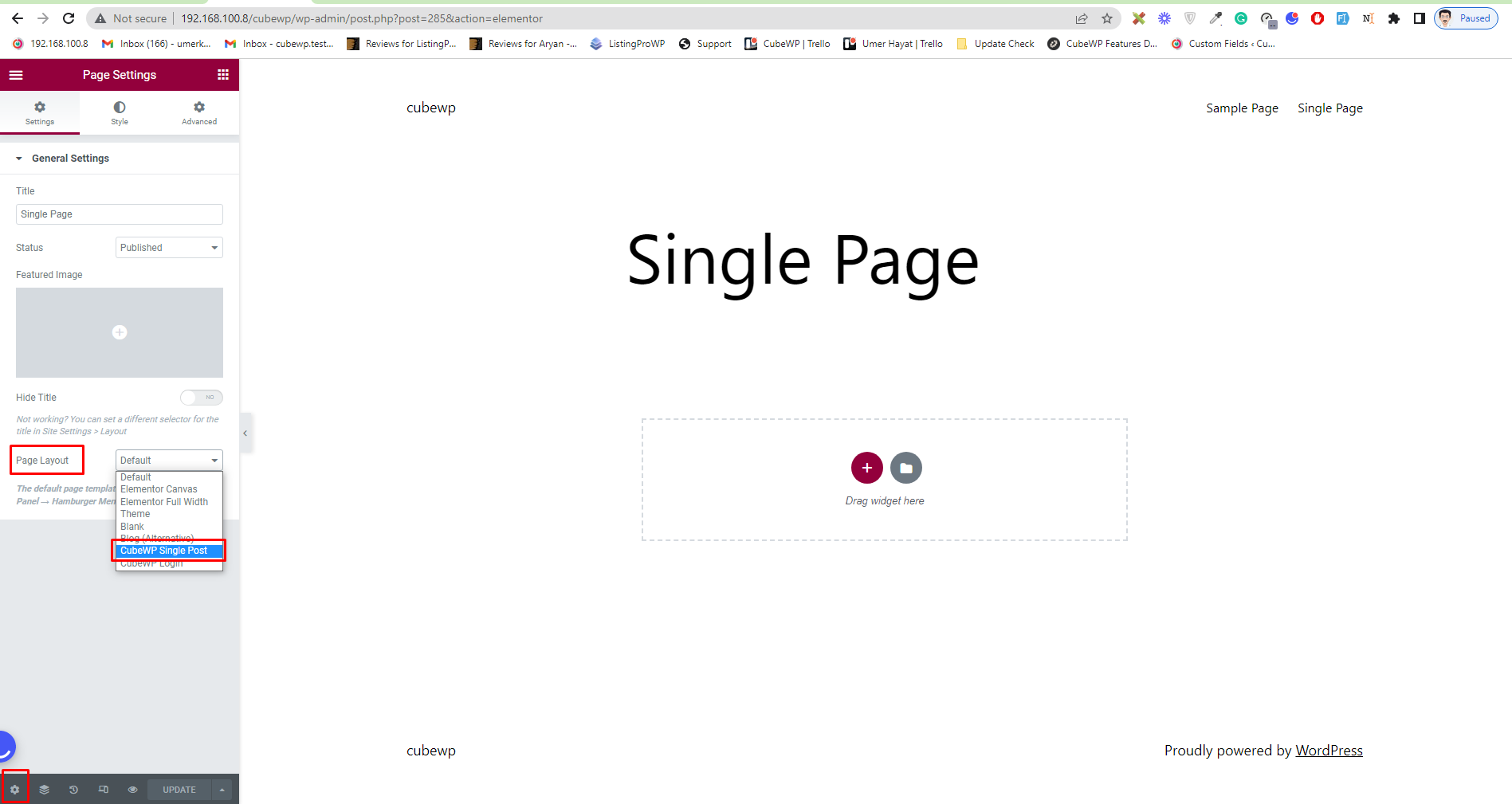This screenshot has width=1512, height=804.
Task: Toggle the browser side panel icon
Action: (x=1420, y=18)
